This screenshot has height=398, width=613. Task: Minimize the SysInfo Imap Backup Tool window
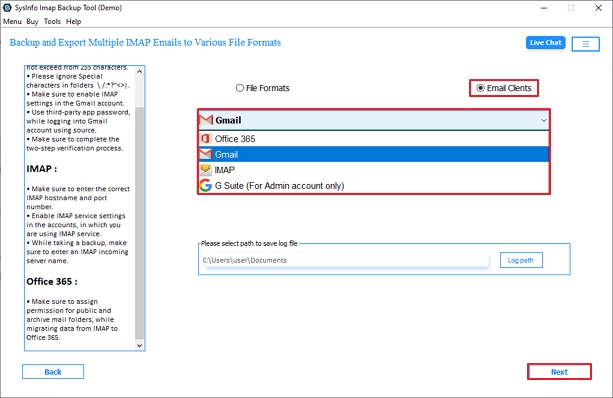tap(544, 8)
